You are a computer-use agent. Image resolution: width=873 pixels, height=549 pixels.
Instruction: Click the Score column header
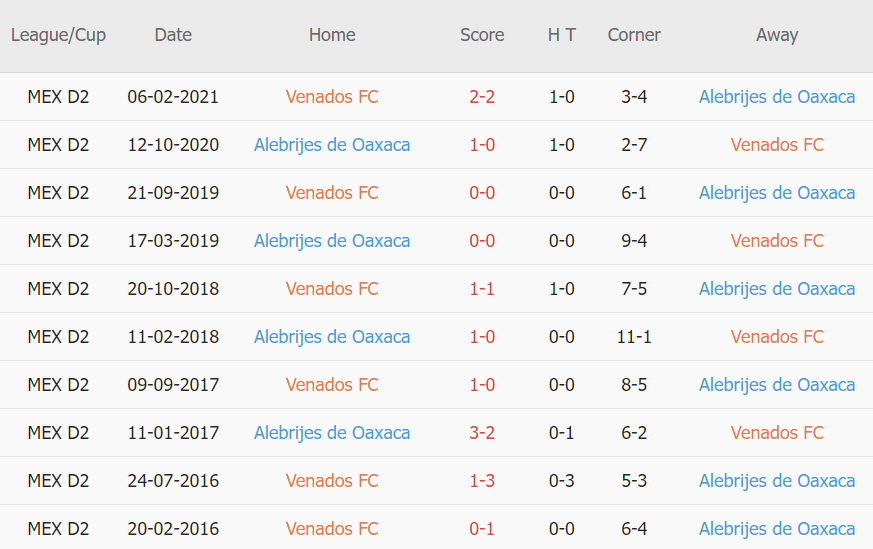[482, 35]
